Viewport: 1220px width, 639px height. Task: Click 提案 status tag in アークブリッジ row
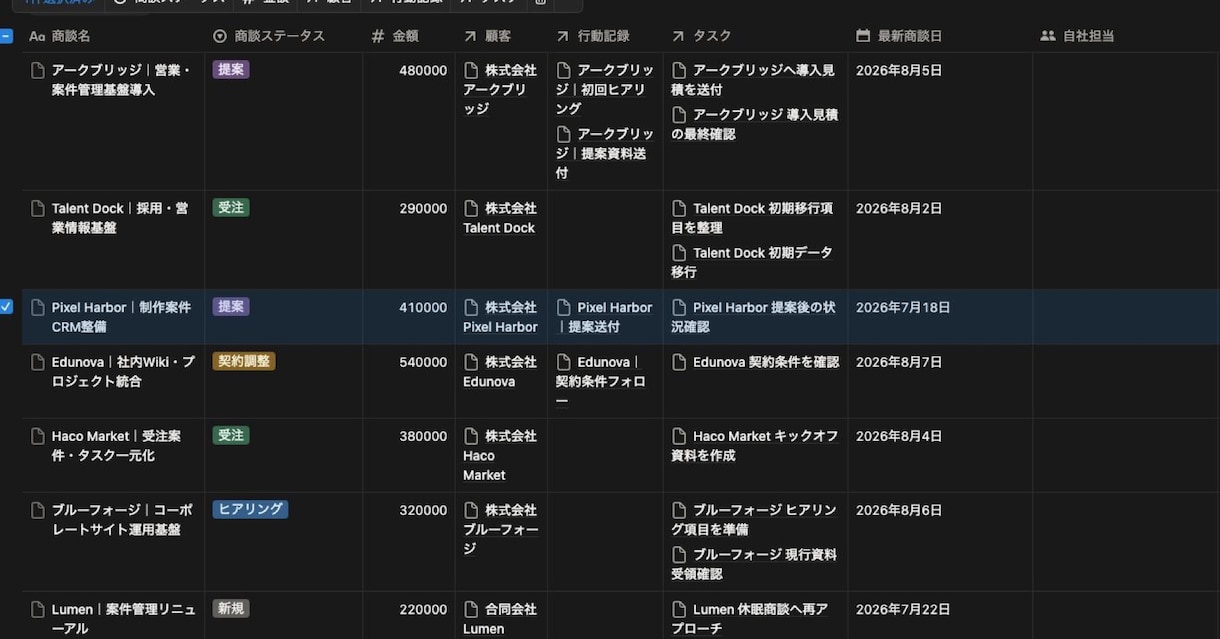[x=231, y=70]
